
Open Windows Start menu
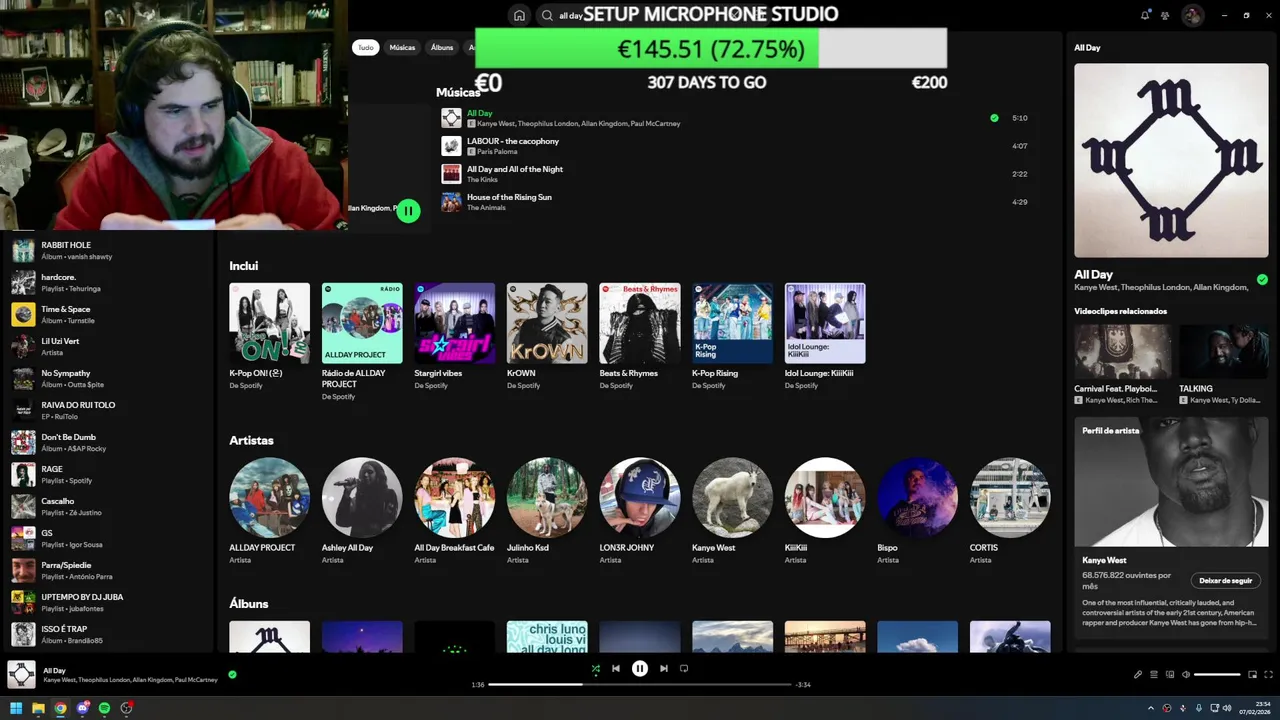(x=16, y=708)
